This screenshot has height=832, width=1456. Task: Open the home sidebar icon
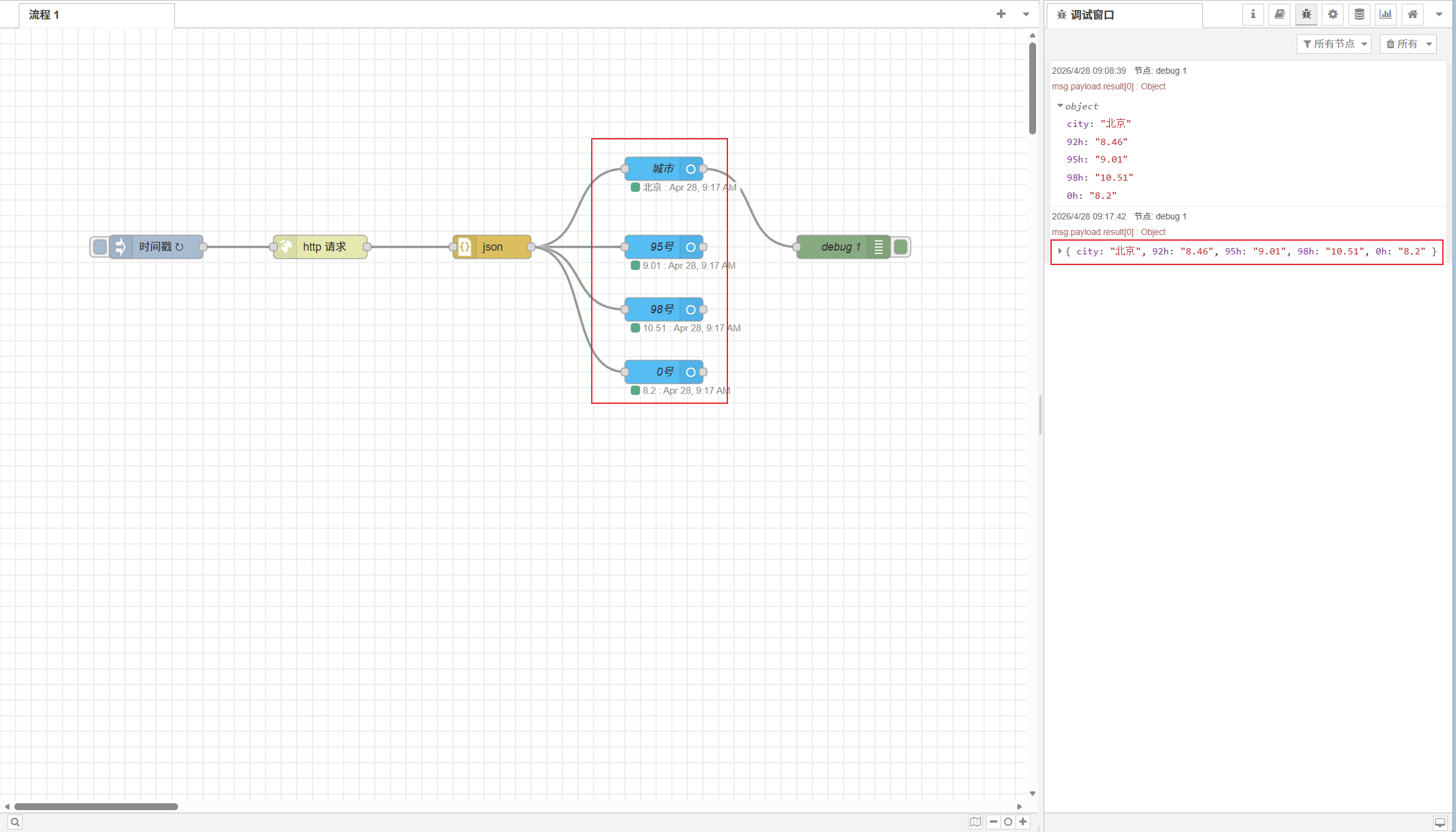coord(1412,14)
